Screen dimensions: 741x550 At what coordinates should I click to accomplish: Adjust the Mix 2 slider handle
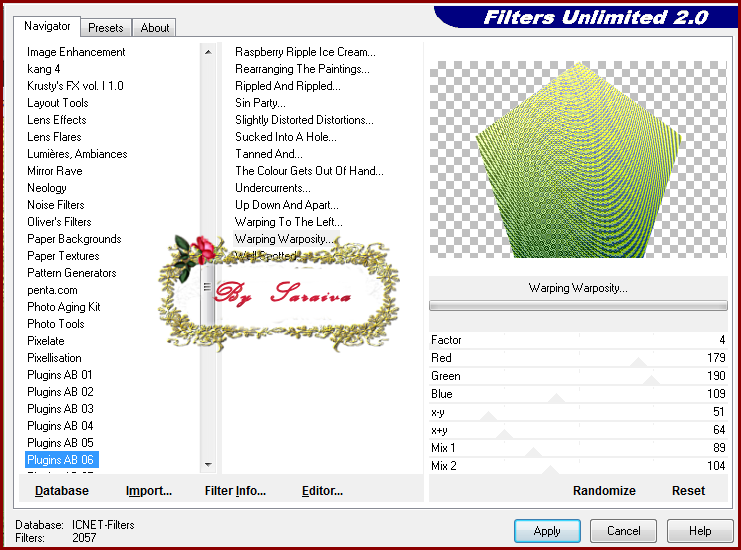pos(550,470)
